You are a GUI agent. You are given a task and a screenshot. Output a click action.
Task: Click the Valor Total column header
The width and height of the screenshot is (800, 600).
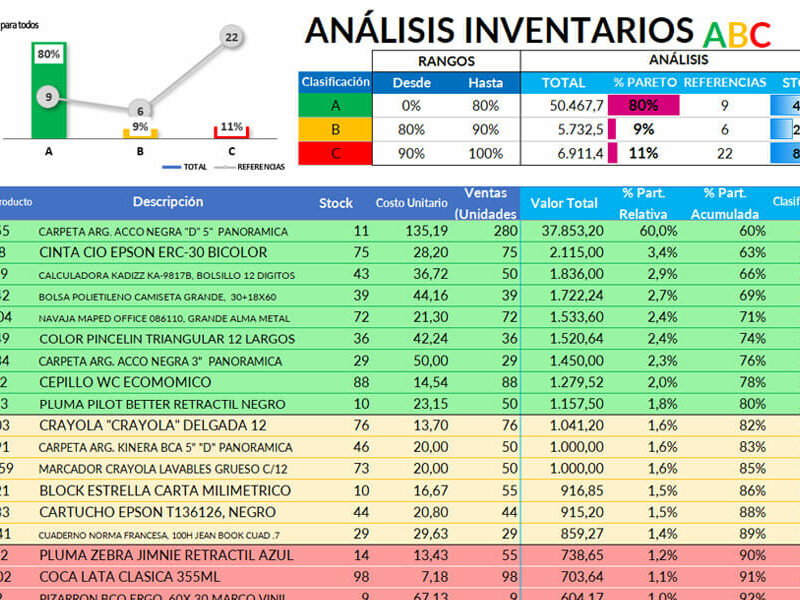point(564,203)
